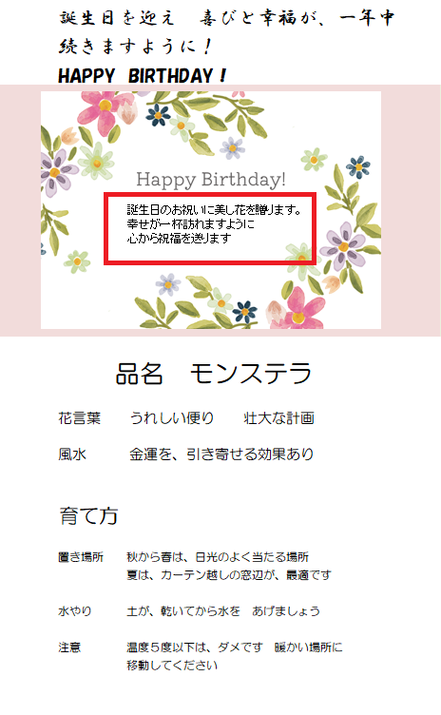
Task: Click the 風水 label
Action: (72, 454)
